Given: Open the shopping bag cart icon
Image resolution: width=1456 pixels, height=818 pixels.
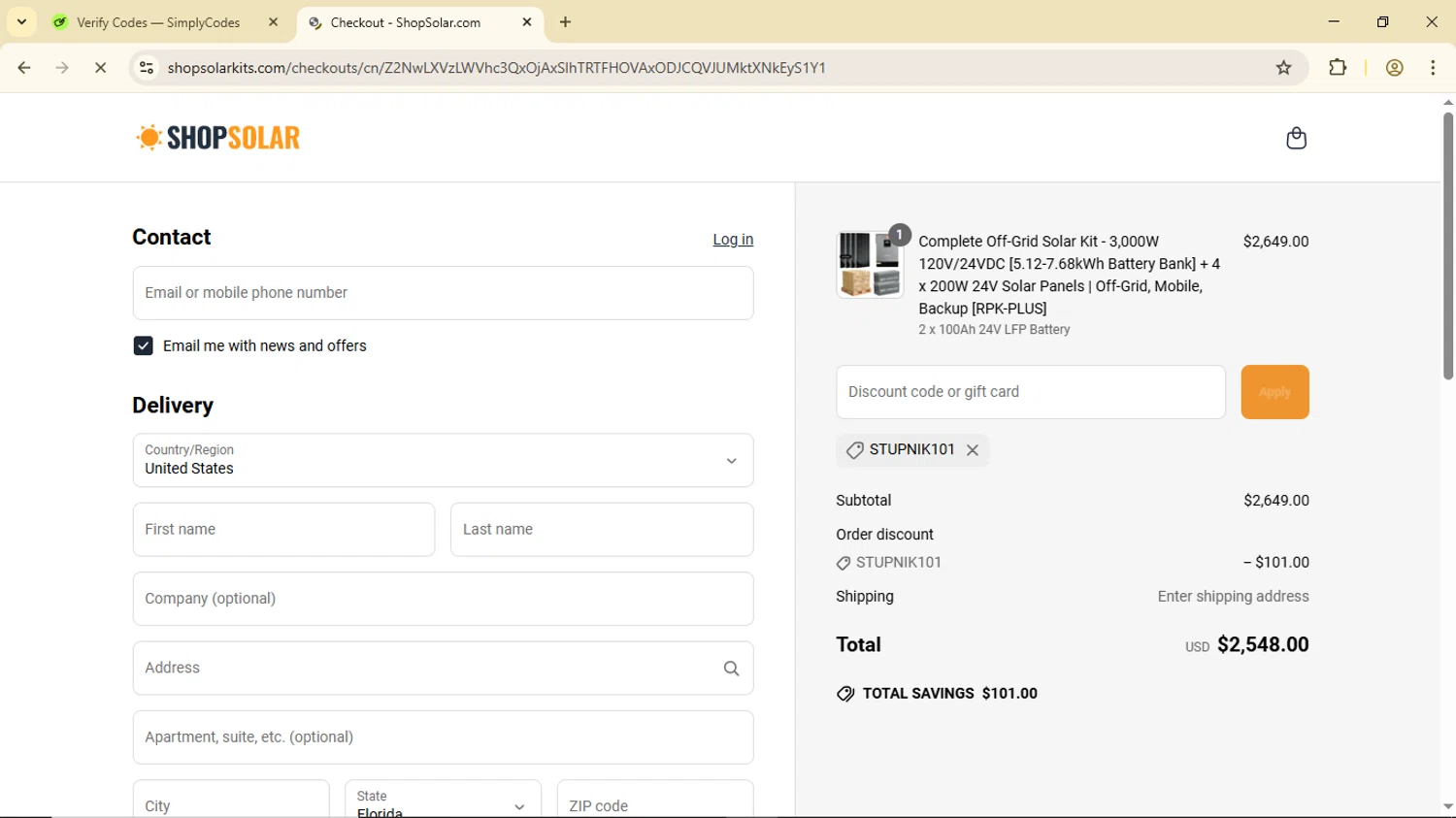Looking at the screenshot, I should point(1296,138).
